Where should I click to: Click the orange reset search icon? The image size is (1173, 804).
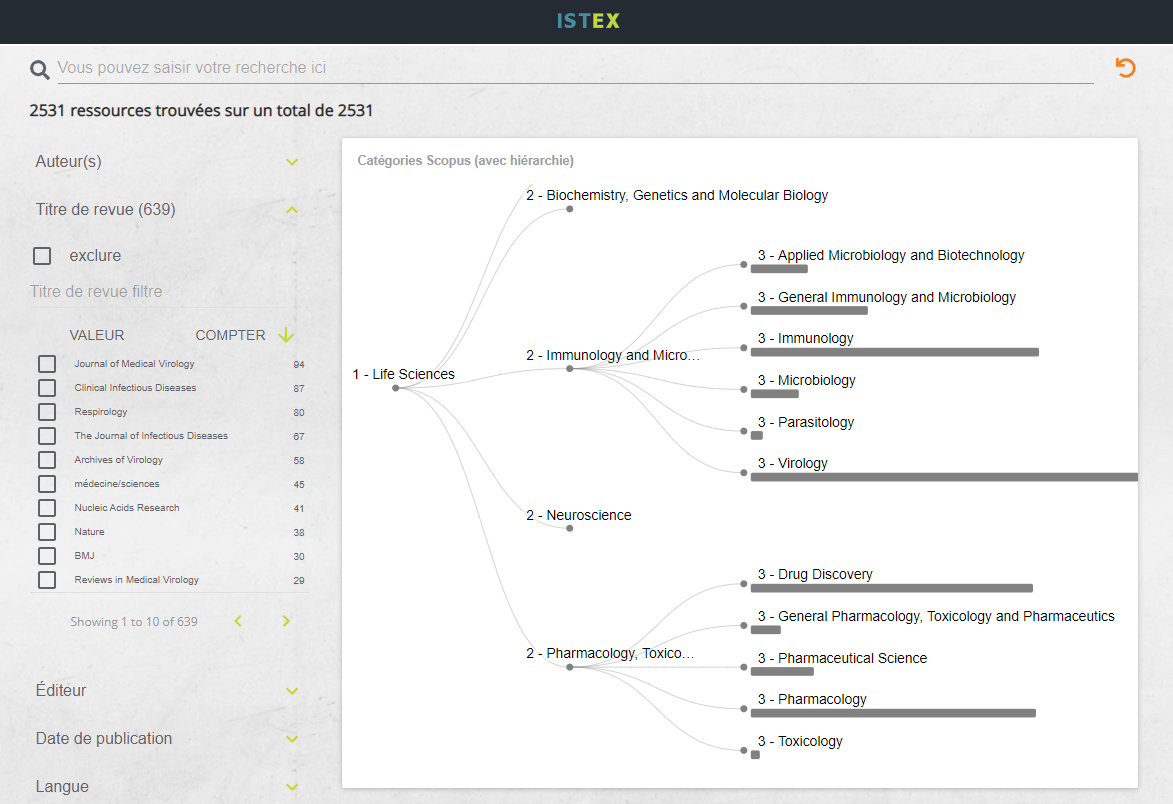pos(1125,68)
